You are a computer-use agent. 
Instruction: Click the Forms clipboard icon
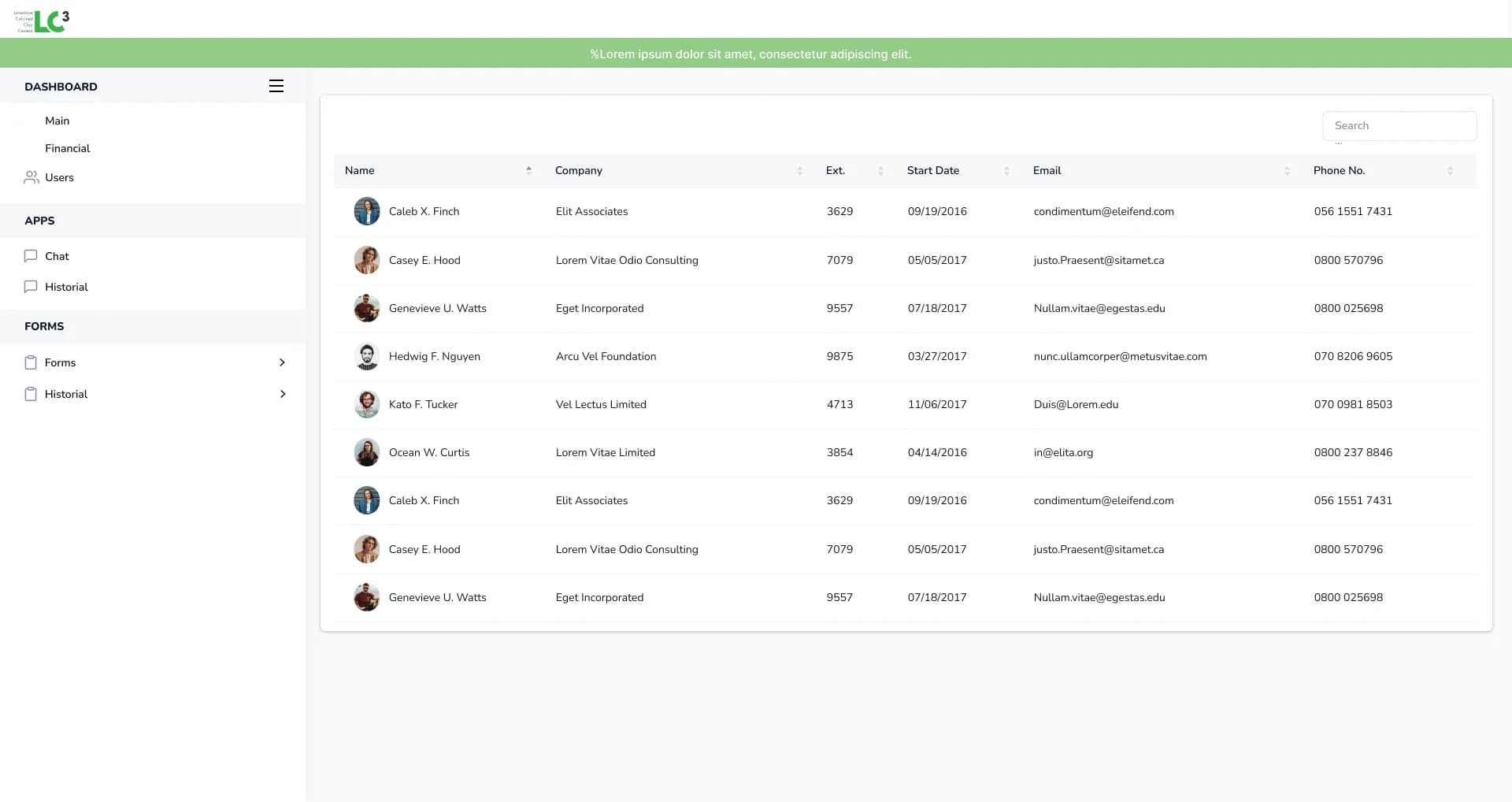(x=30, y=362)
